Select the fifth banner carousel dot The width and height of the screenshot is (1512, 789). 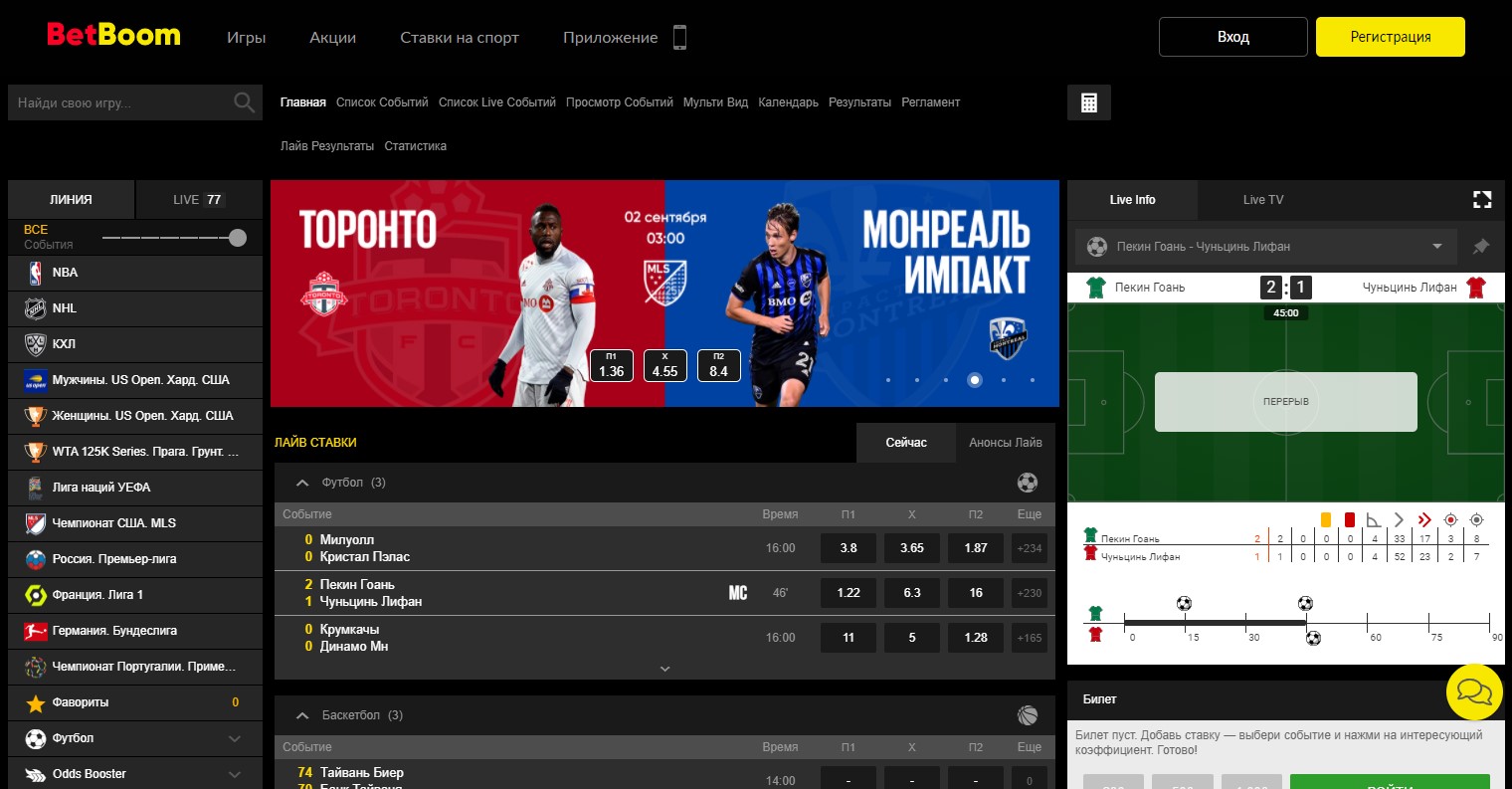click(x=1004, y=380)
